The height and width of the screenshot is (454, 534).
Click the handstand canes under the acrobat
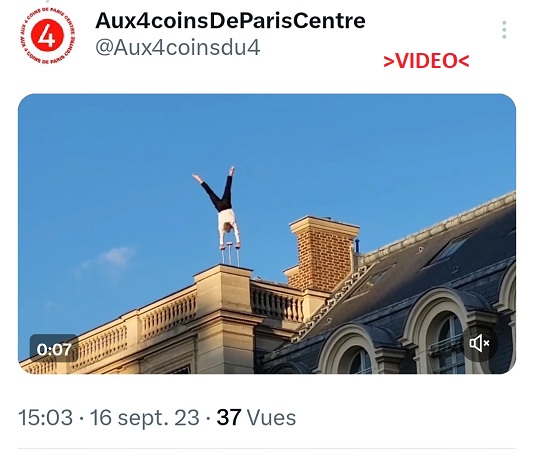coord(231,254)
